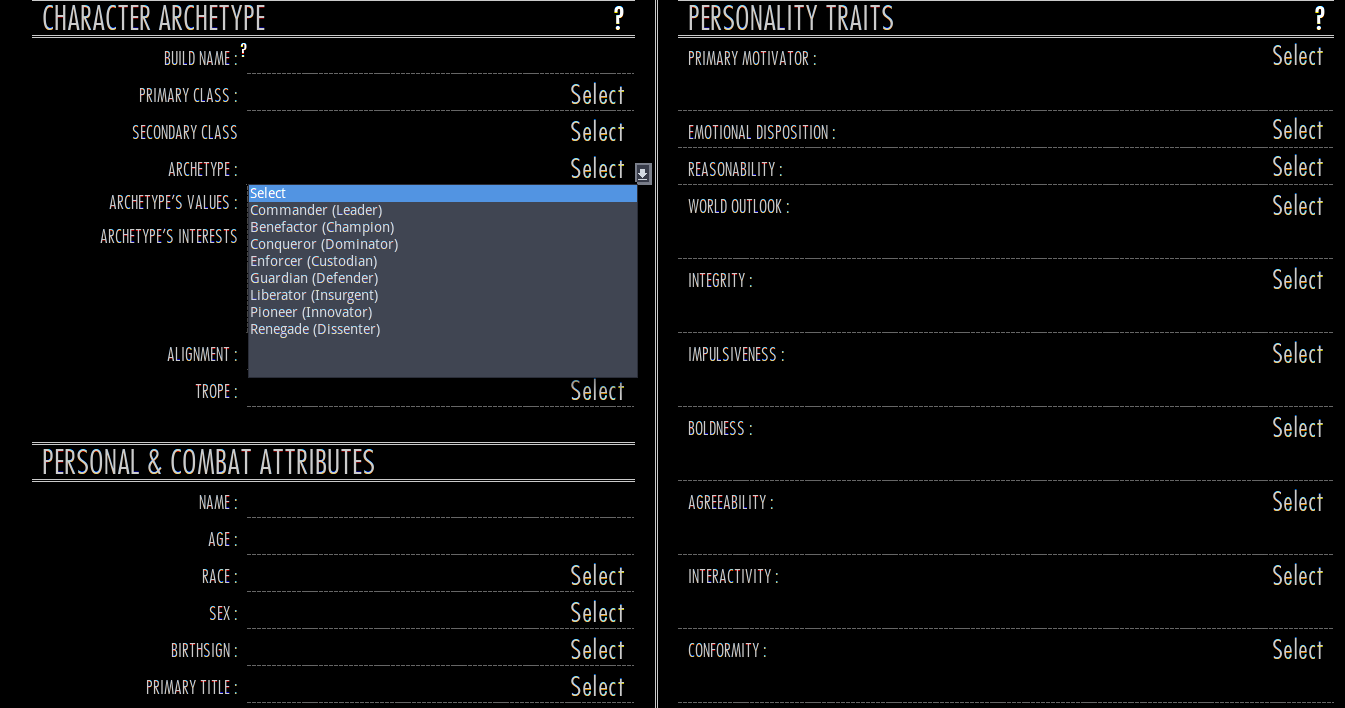Open the Birthsign dropdown

597,650
